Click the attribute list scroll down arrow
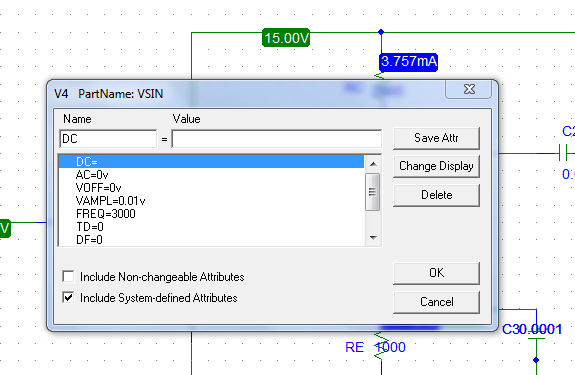Image resolution: width=575 pixels, height=375 pixels. pos(373,238)
